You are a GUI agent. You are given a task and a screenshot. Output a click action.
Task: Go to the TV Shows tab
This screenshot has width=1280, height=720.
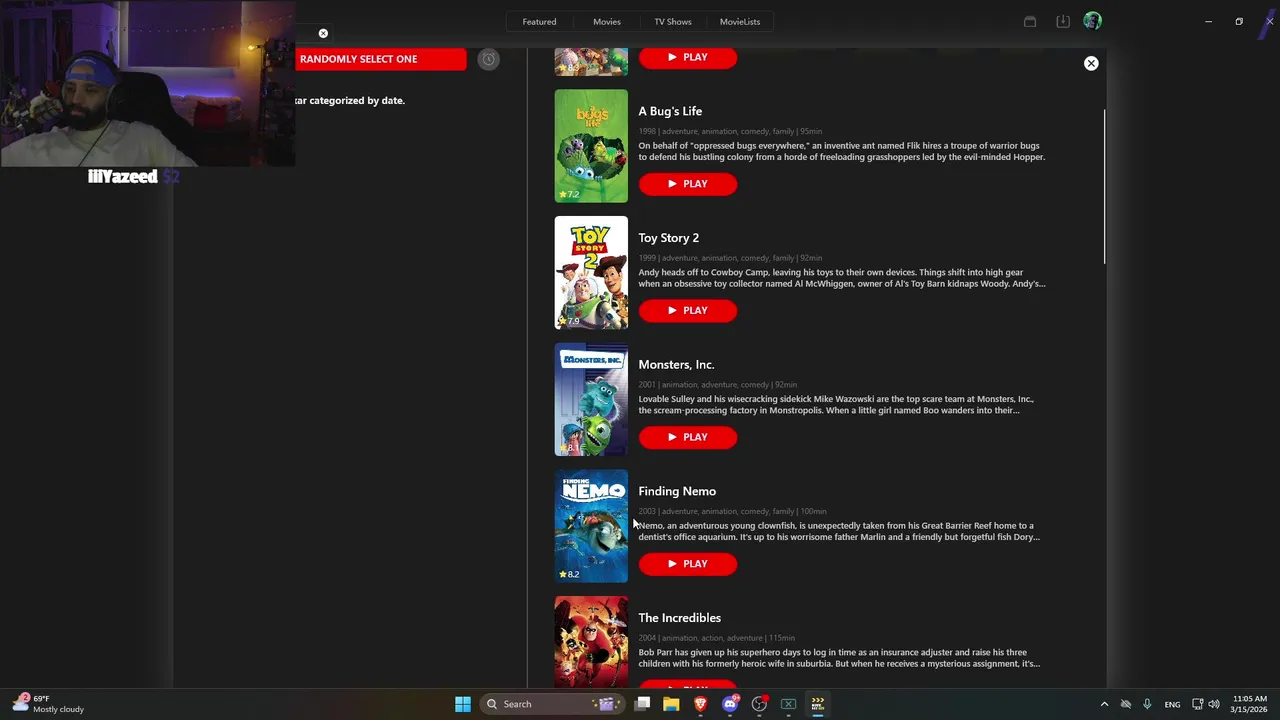(672, 22)
